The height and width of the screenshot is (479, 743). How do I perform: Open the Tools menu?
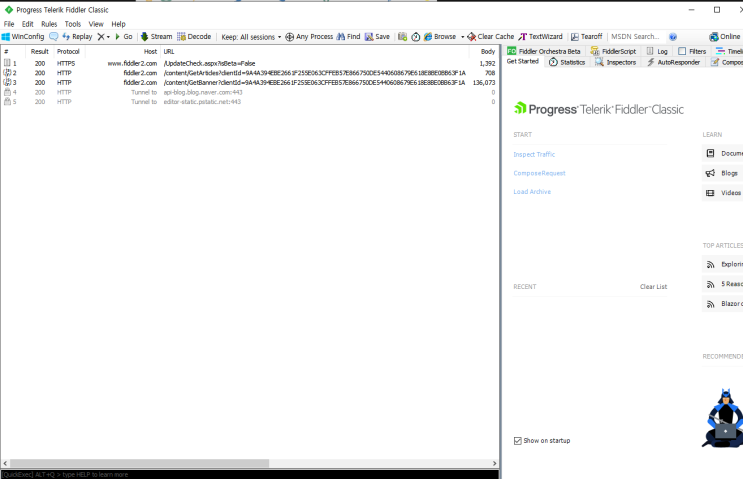tap(72, 24)
